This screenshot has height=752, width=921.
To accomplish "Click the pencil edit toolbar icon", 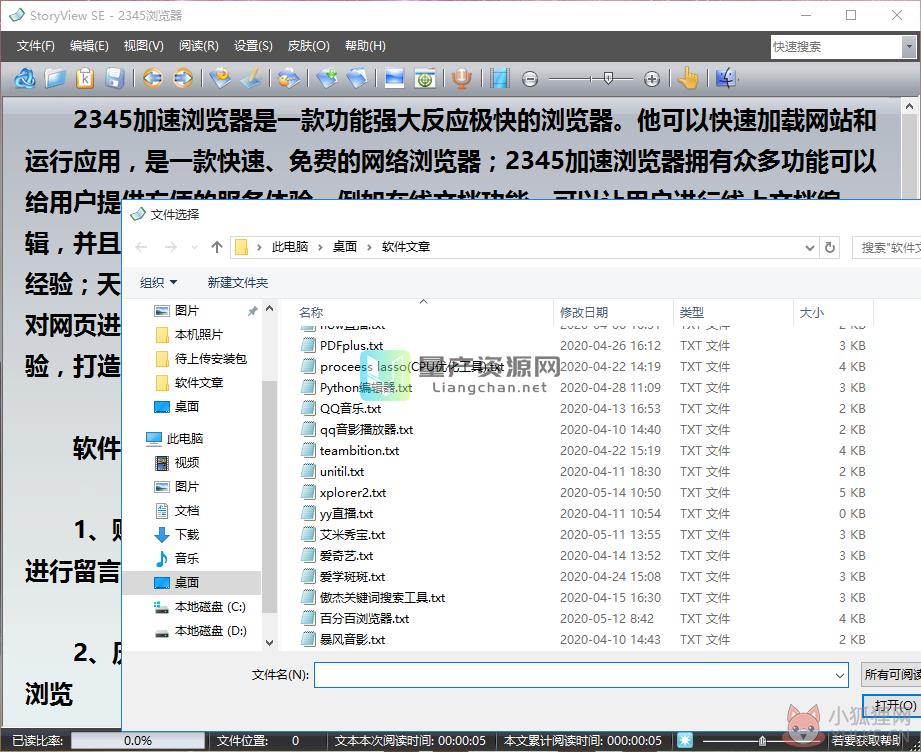I will coord(251,78).
